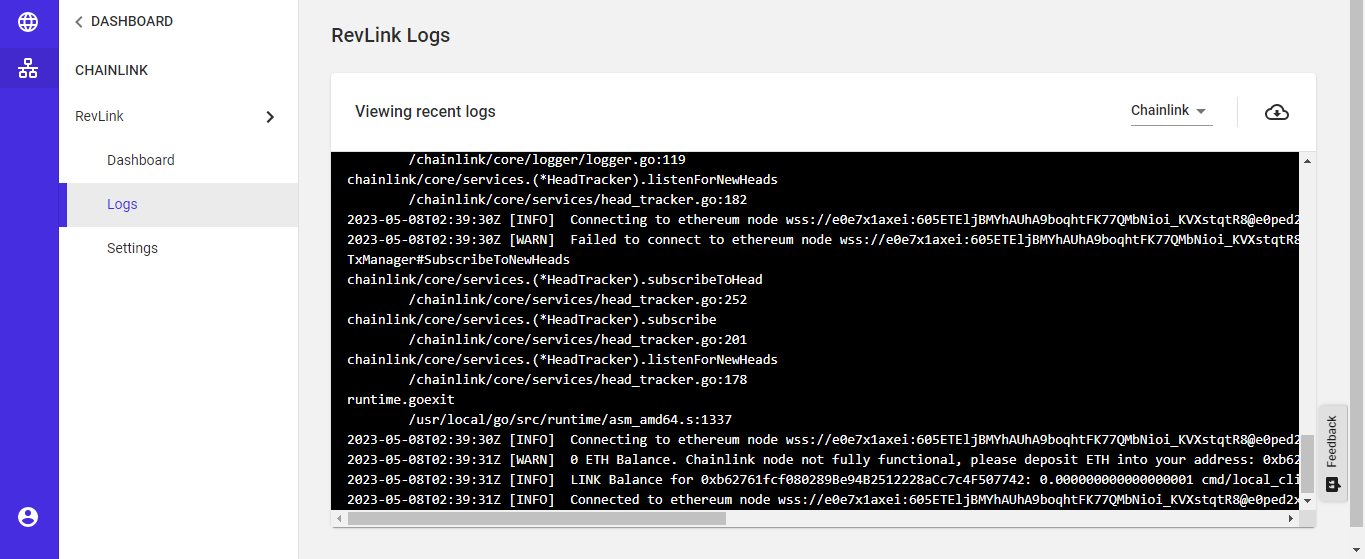1365x559 pixels.
Task: Click the '(*HeadTracker).subscribe' log line
Action: (x=532, y=319)
